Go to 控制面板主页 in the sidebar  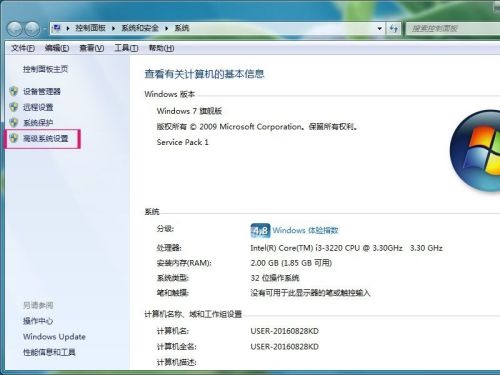[x=45, y=69]
